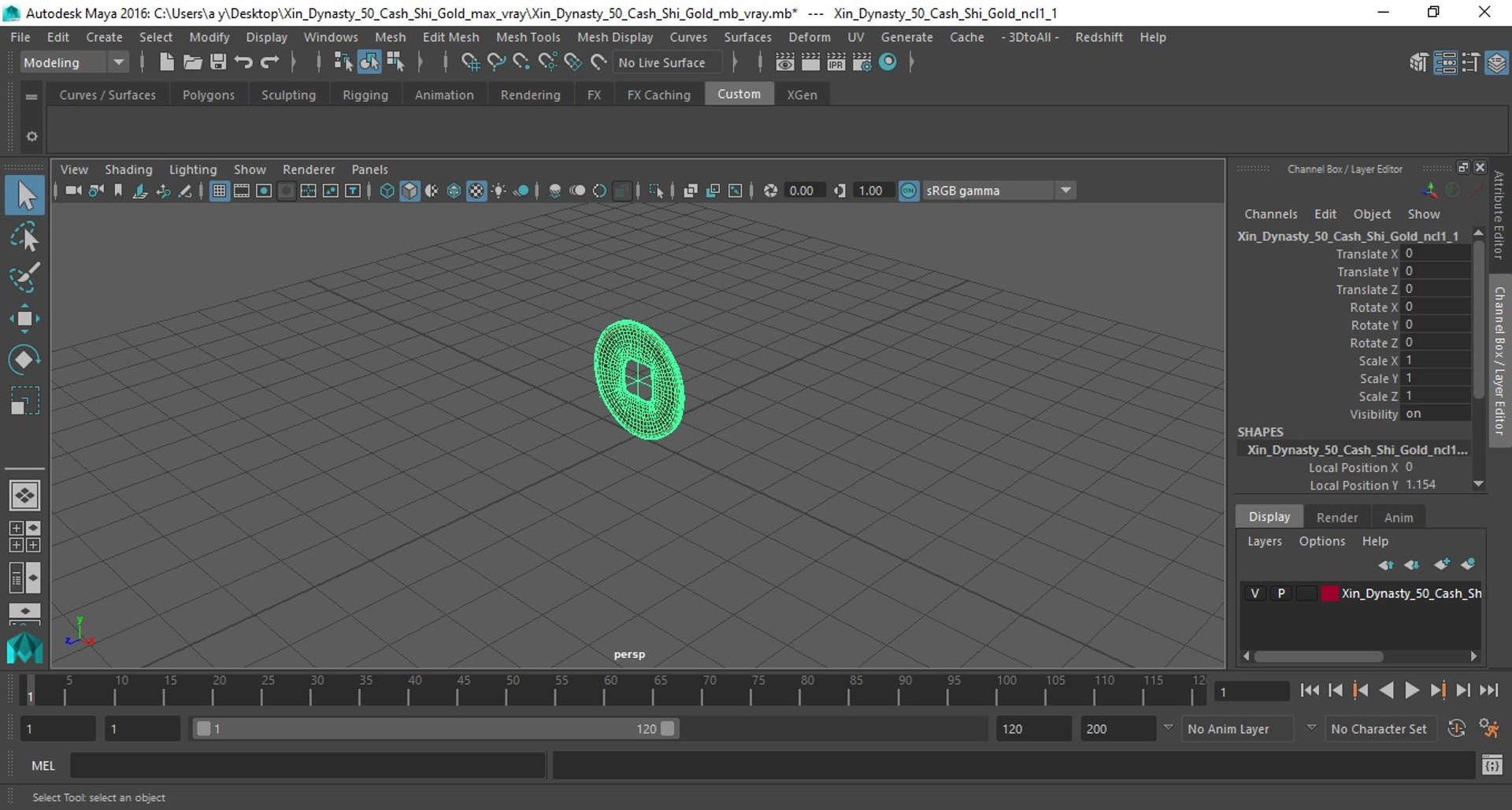1512x810 pixels.
Task: Switch to single perspective view layout
Action: tap(24, 496)
